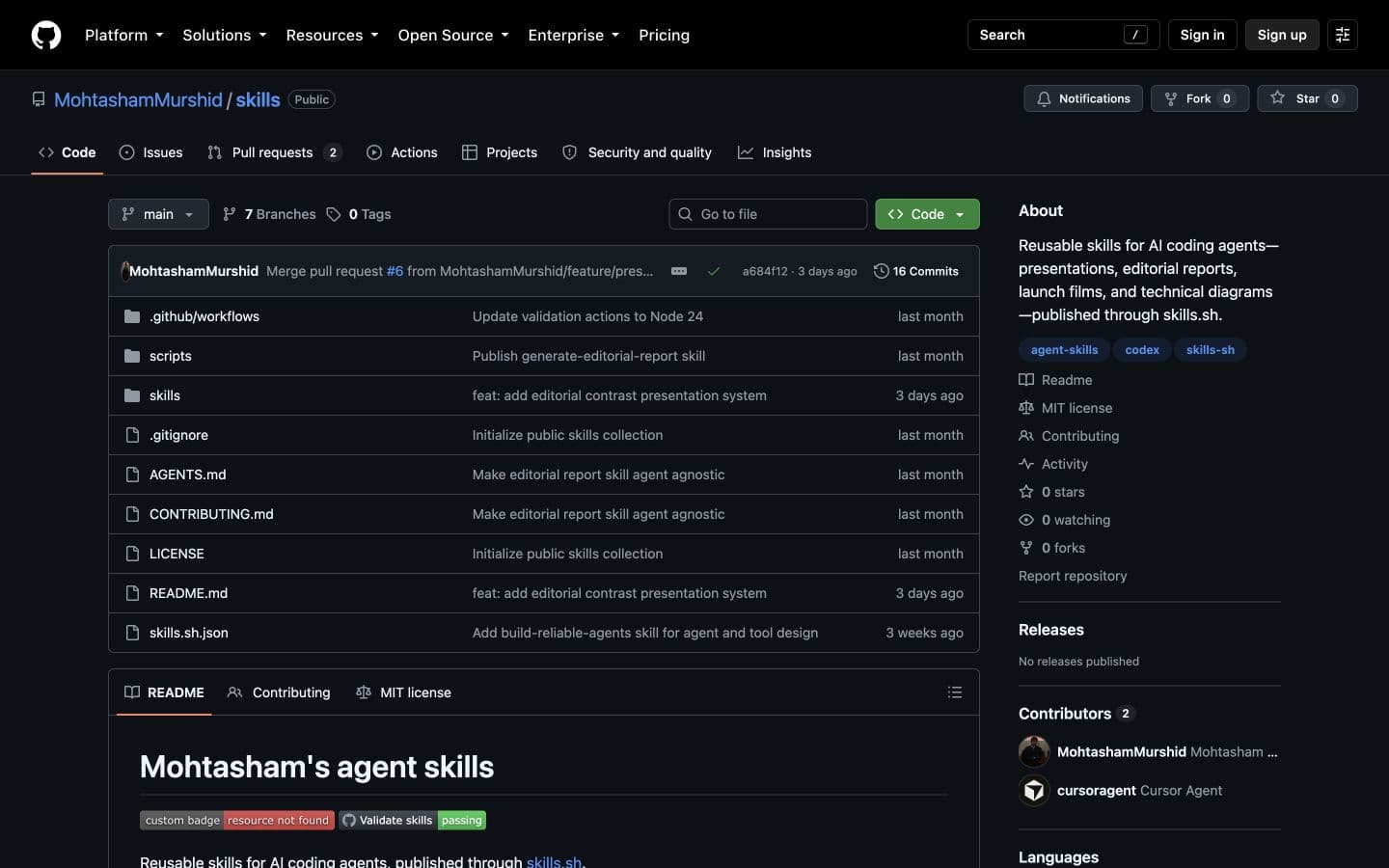Open commit hash a684f12
The image size is (1389, 868).
tap(765, 271)
